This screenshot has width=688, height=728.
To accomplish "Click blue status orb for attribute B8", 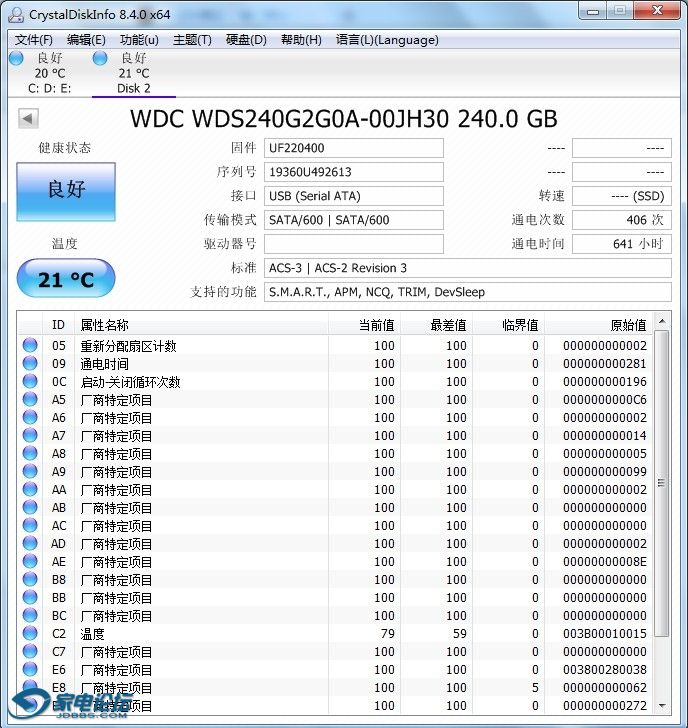I will coord(30,579).
